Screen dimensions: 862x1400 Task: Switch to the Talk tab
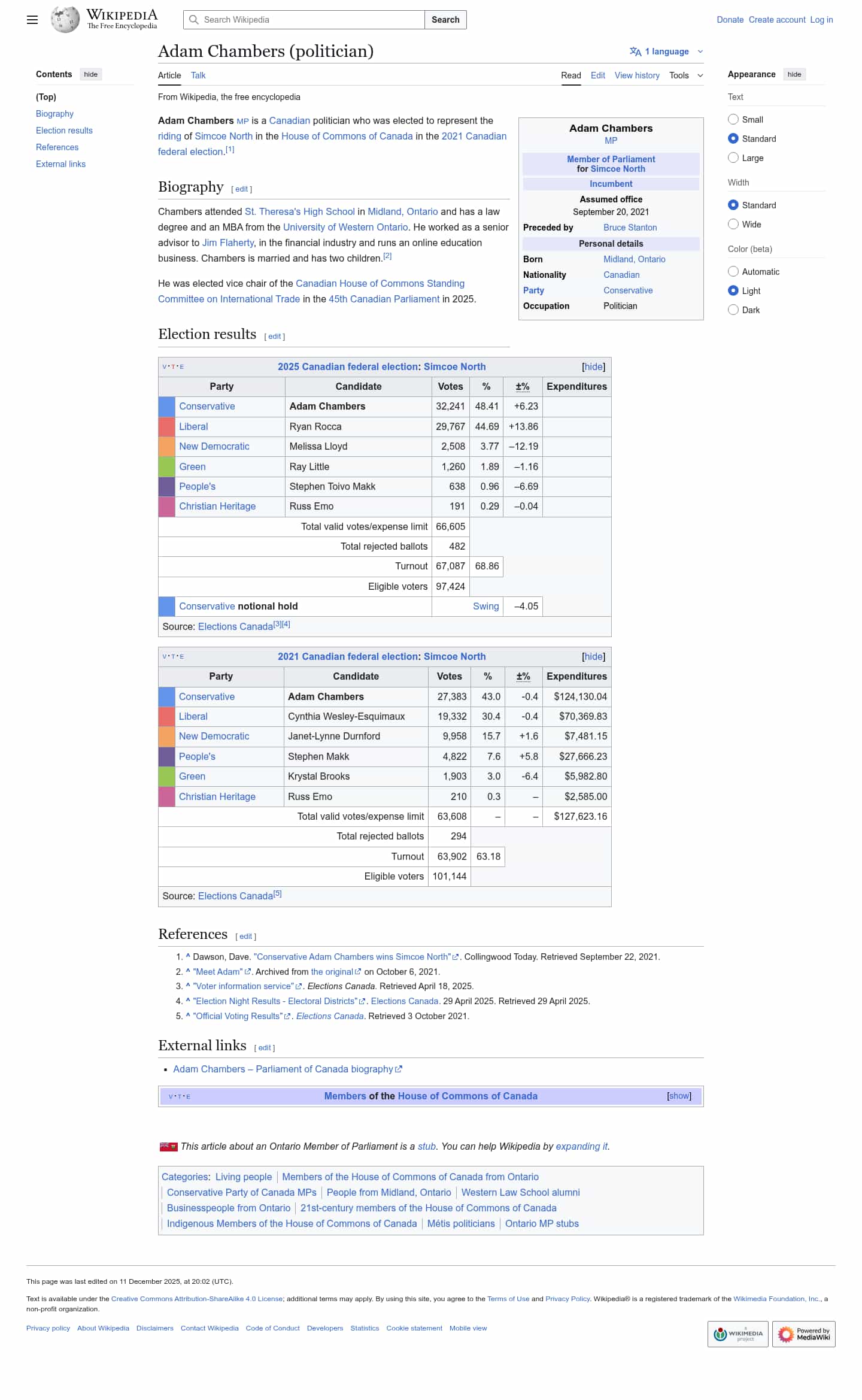click(x=198, y=75)
